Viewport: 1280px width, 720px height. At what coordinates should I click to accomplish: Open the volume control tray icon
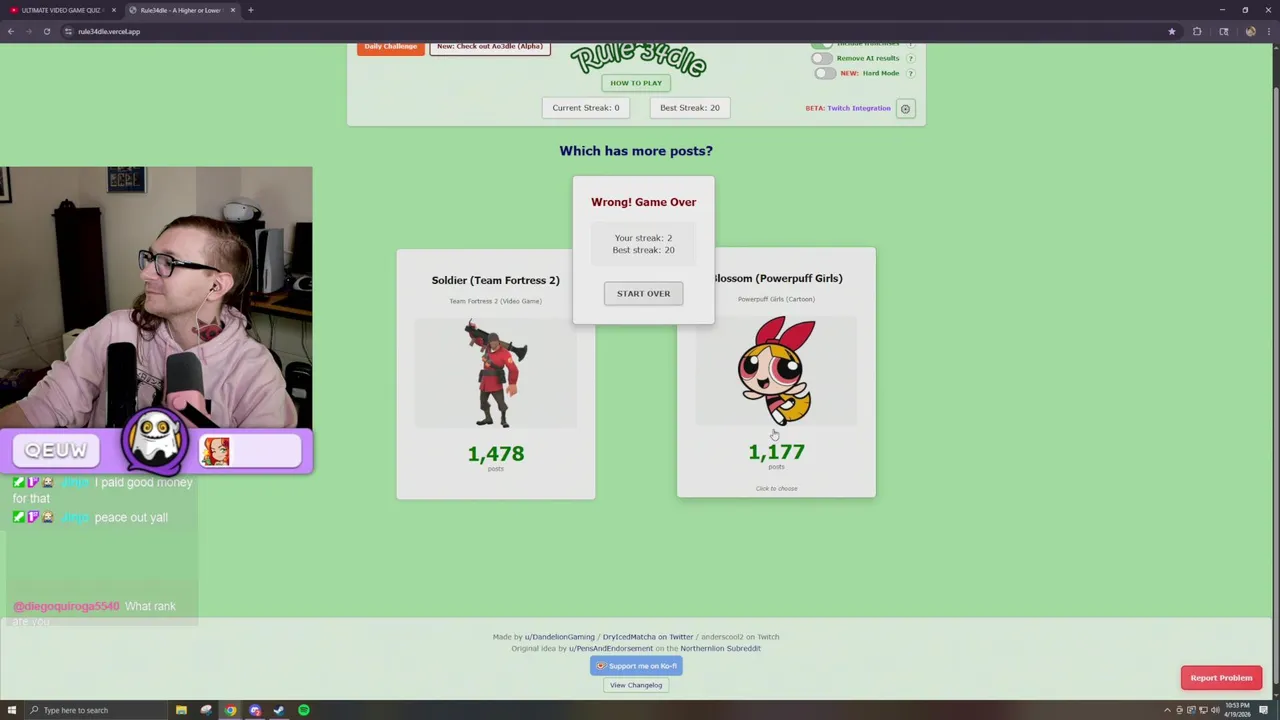click(1215, 710)
